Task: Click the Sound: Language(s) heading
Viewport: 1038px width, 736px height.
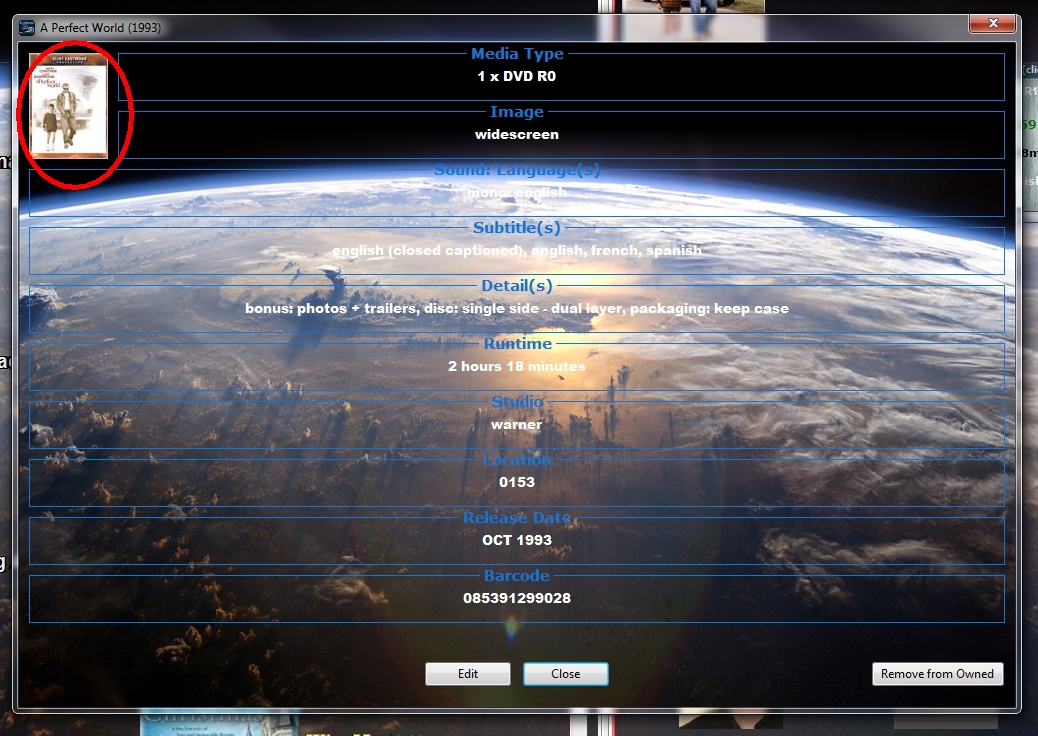Action: pyautogui.click(x=517, y=169)
